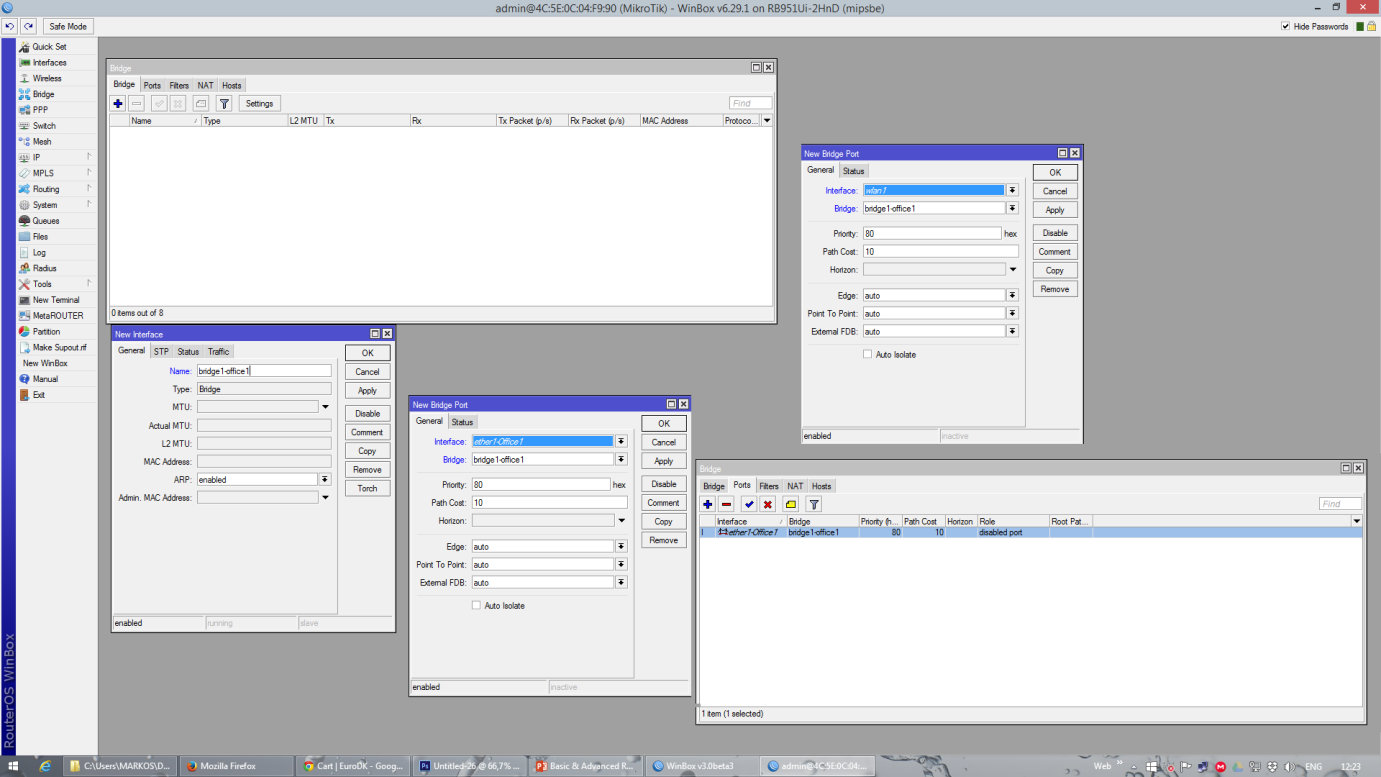Click Torch button in New Interface
The width and height of the screenshot is (1381, 777).
[x=367, y=489]
